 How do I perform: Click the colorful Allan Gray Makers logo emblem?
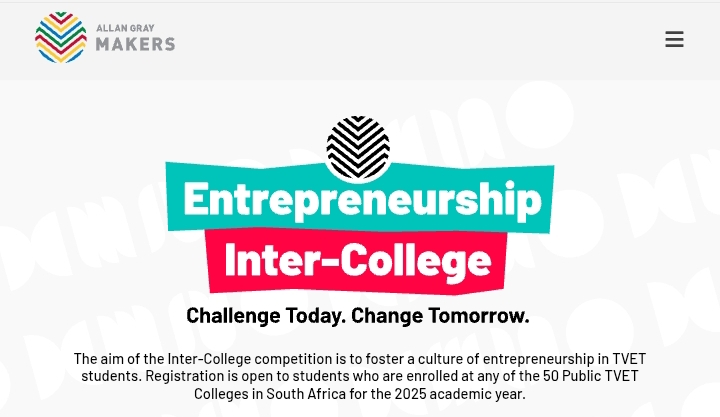[60, 38]
